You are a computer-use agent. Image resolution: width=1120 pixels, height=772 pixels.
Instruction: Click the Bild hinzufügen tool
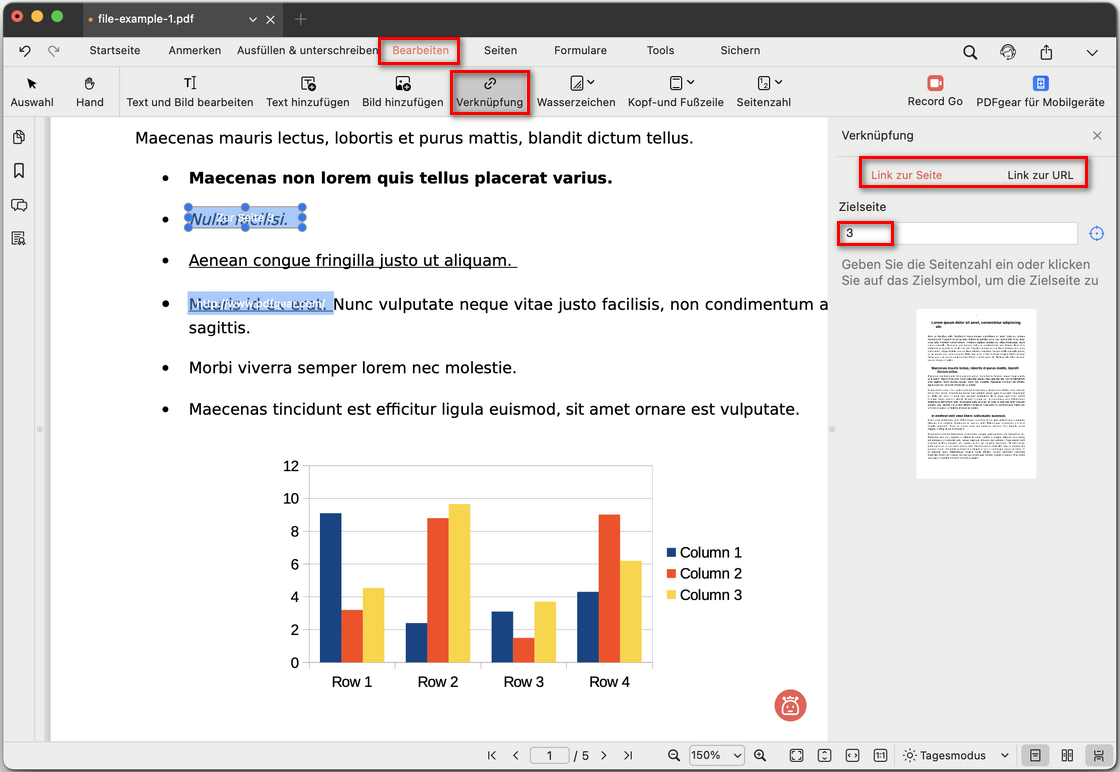pos(402,92)
